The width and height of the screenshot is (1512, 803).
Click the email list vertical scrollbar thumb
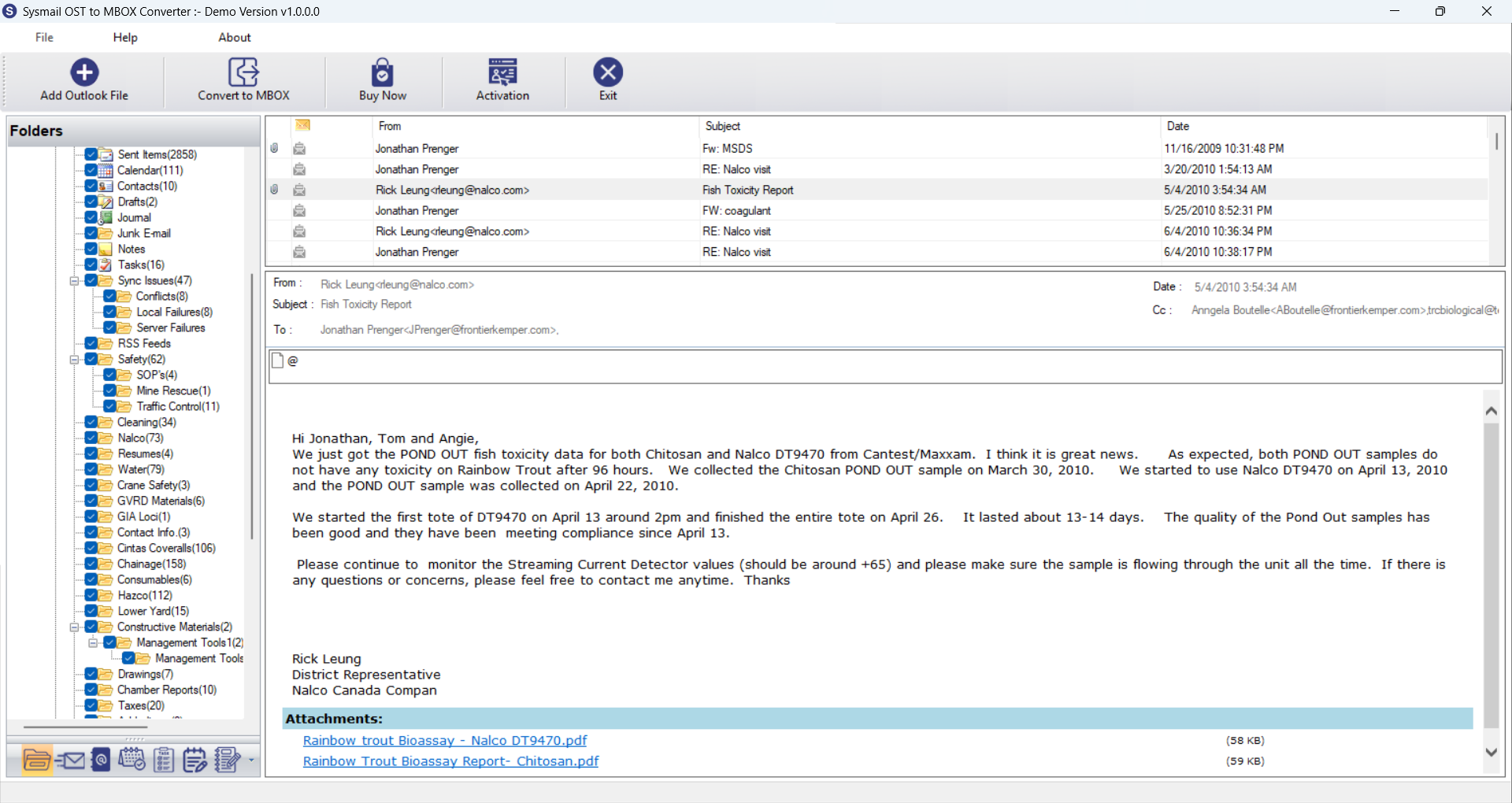tap(1496, 142)
